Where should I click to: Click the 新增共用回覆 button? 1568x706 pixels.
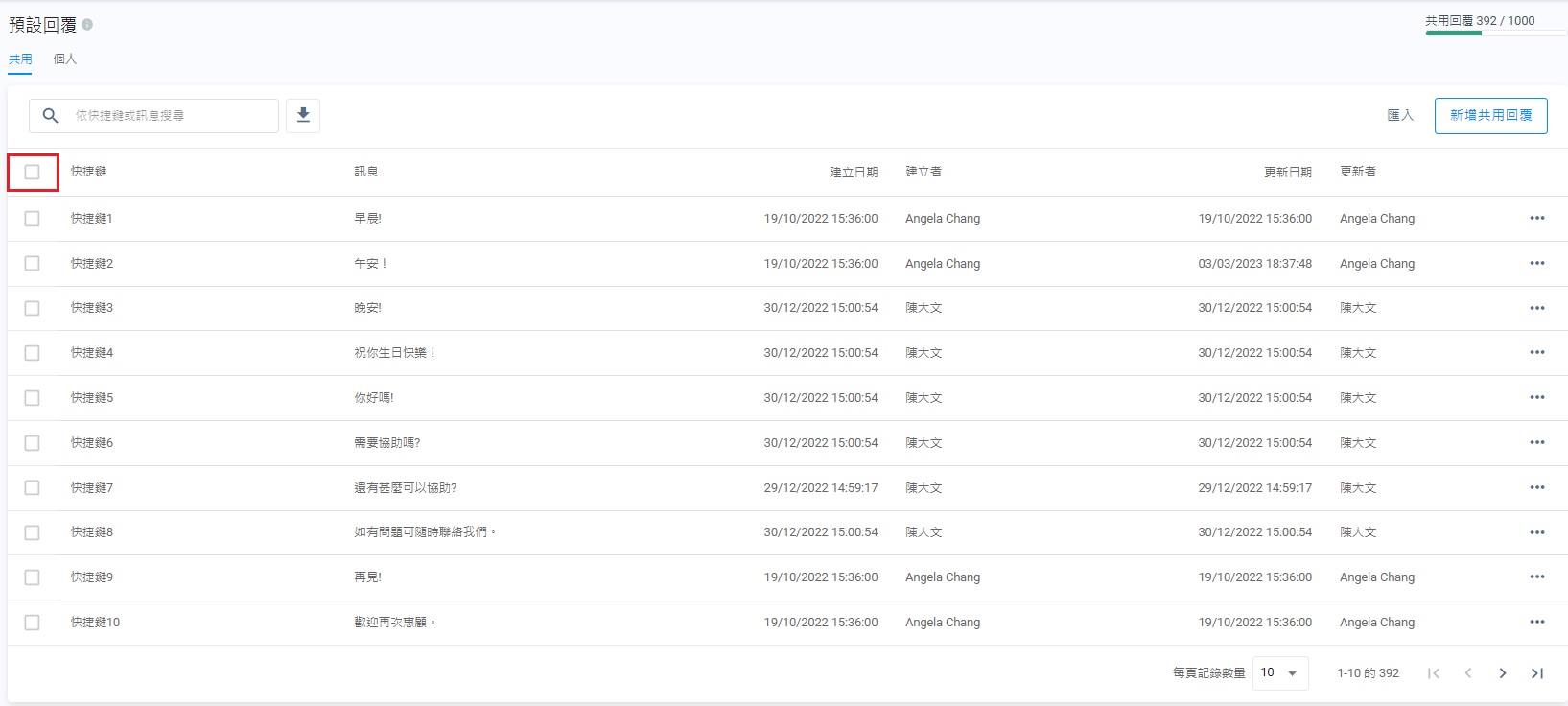click(x=1490, y=116)
